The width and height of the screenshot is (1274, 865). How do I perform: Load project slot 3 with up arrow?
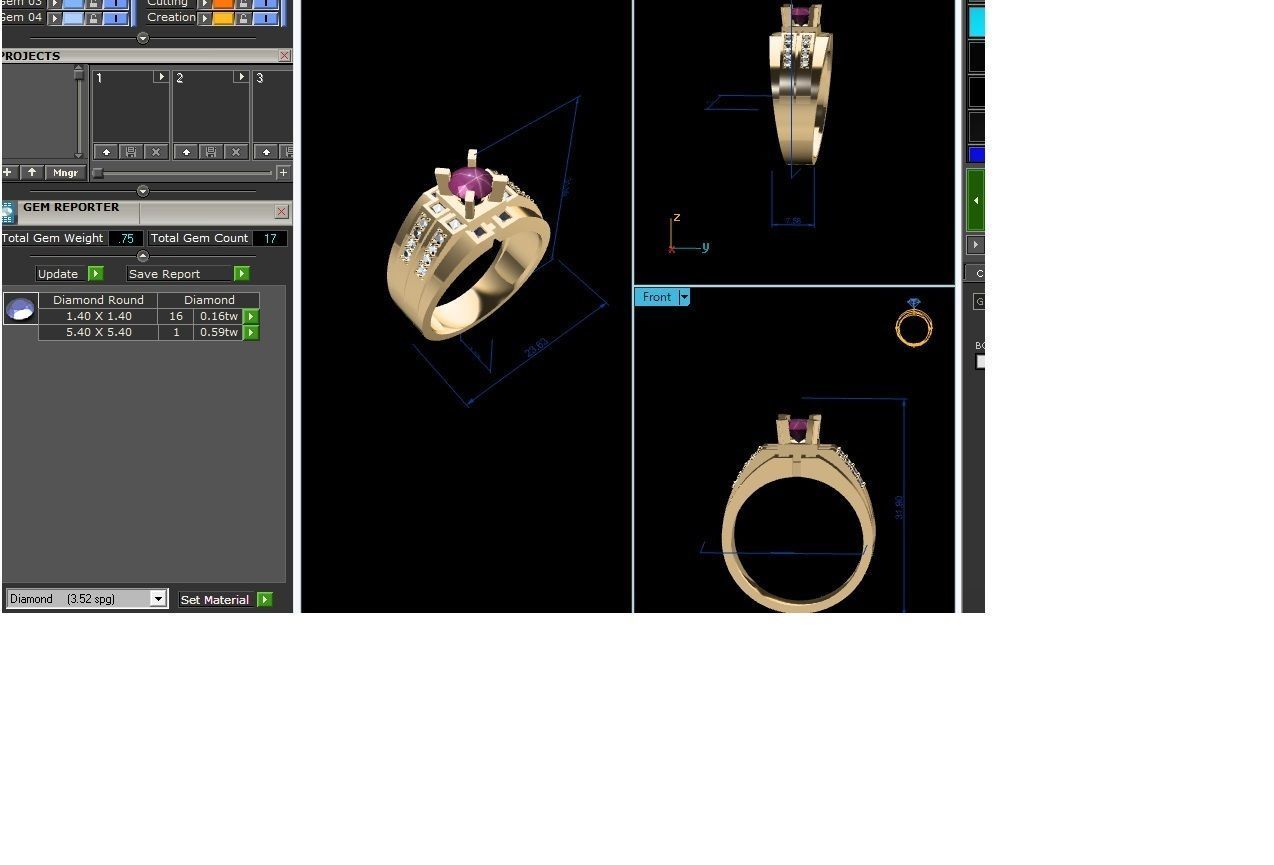(266, 152)
